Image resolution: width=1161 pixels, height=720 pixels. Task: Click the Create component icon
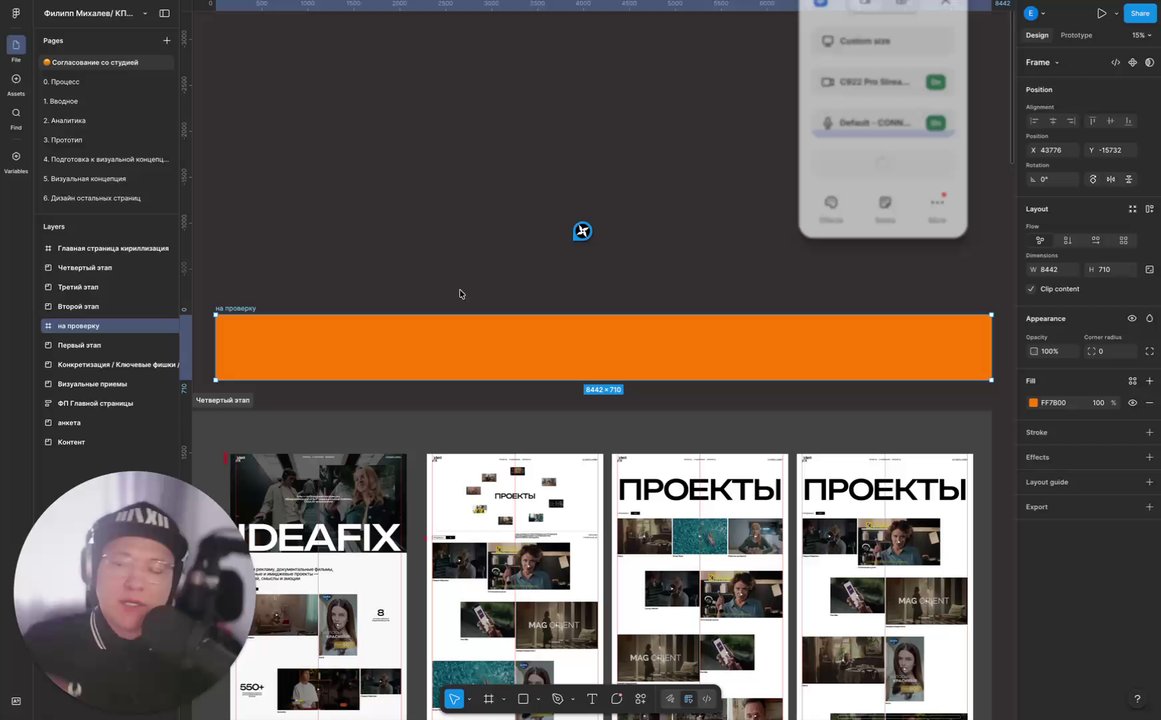1132,62
